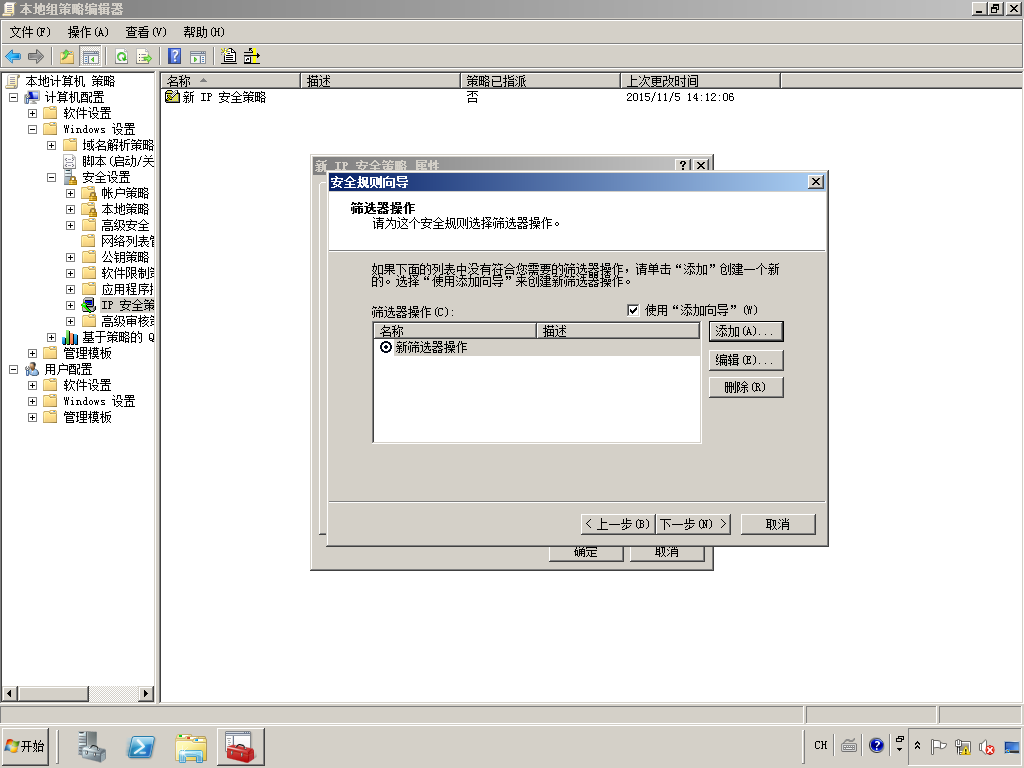Click the left arrow of tree pane scrollbar
The image size is (1024, 768).
pos(10,694)
